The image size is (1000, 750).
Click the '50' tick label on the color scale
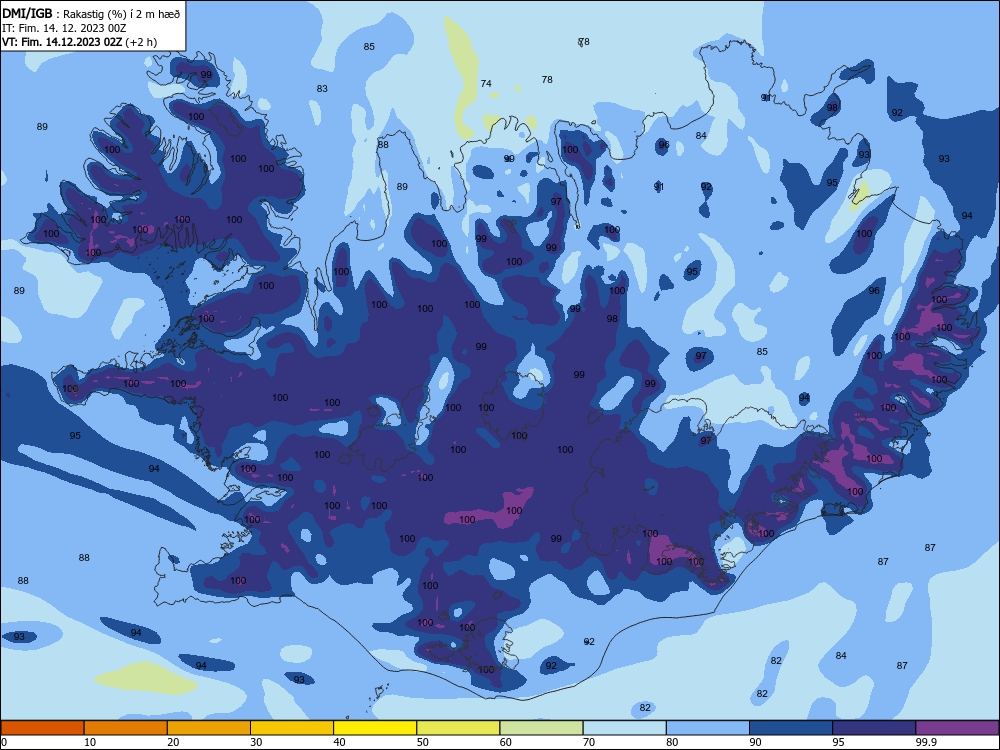point(423,742)
